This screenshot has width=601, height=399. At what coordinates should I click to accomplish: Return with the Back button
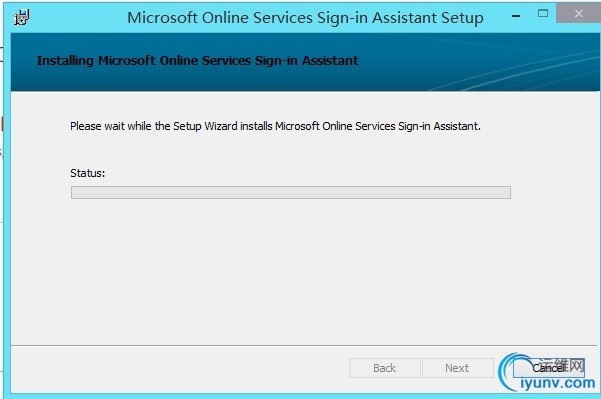point(384,368)
